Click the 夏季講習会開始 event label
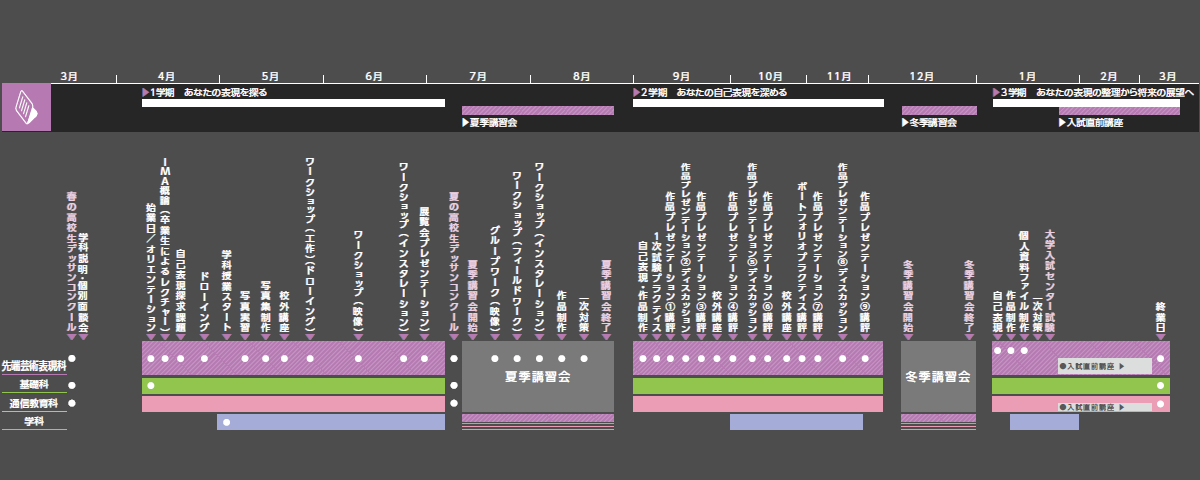Image resolution: width=1200 pixels, height=480 pixels. click(473, 297)
